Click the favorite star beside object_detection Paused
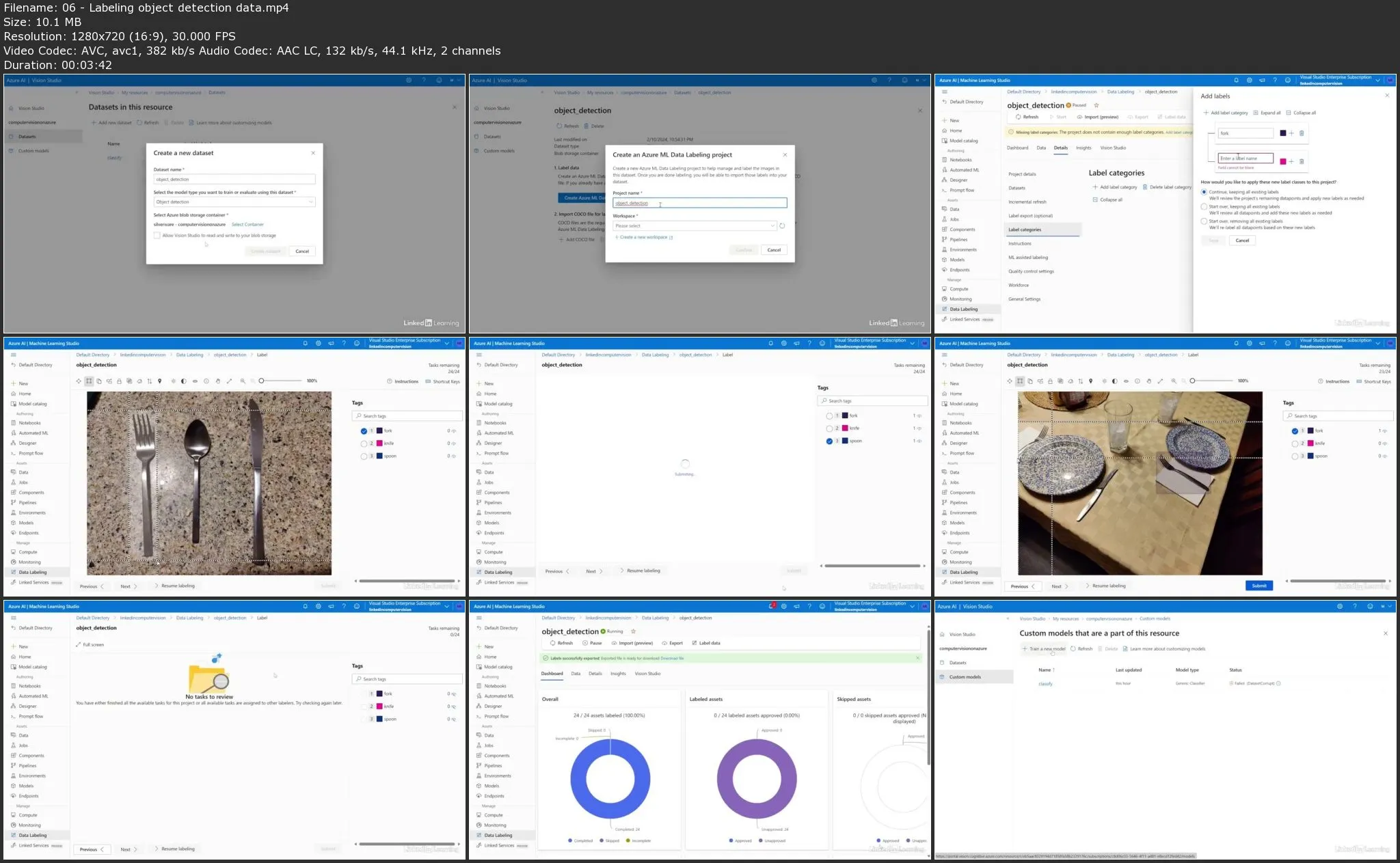 [1096, 105]
